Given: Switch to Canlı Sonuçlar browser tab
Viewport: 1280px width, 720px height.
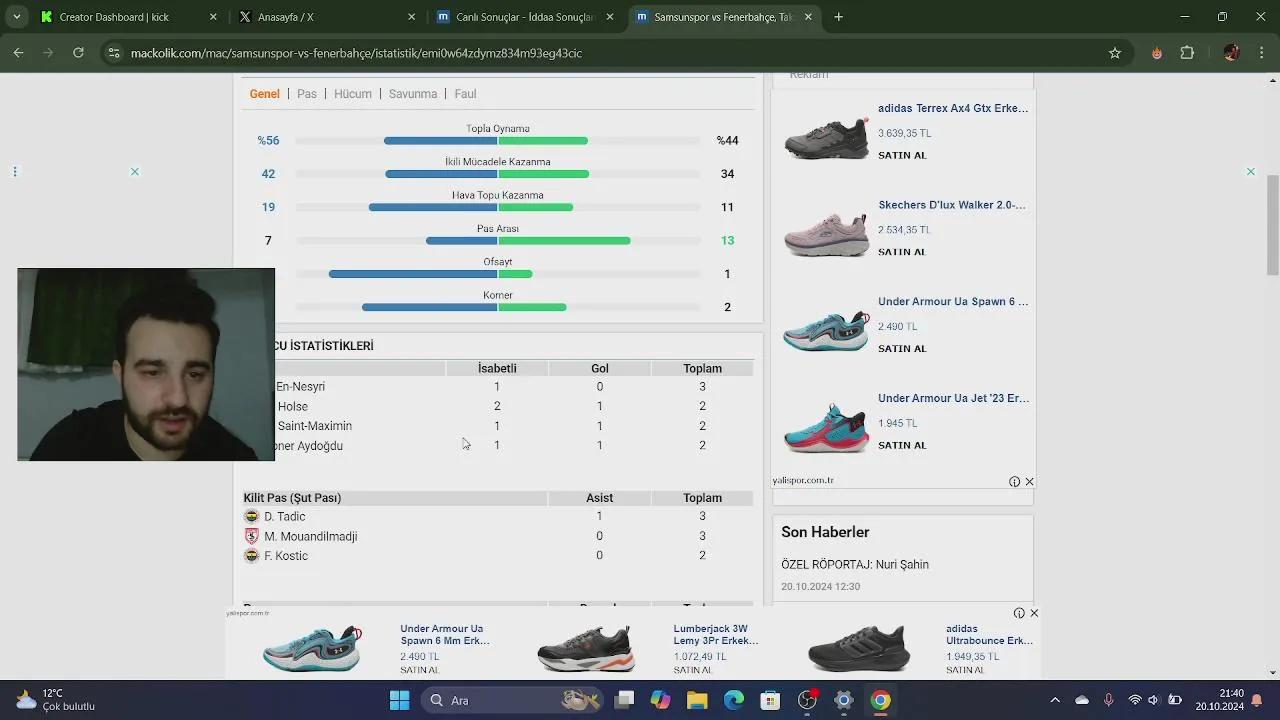Looking at the screenshot, I should (x=524, y=17).
